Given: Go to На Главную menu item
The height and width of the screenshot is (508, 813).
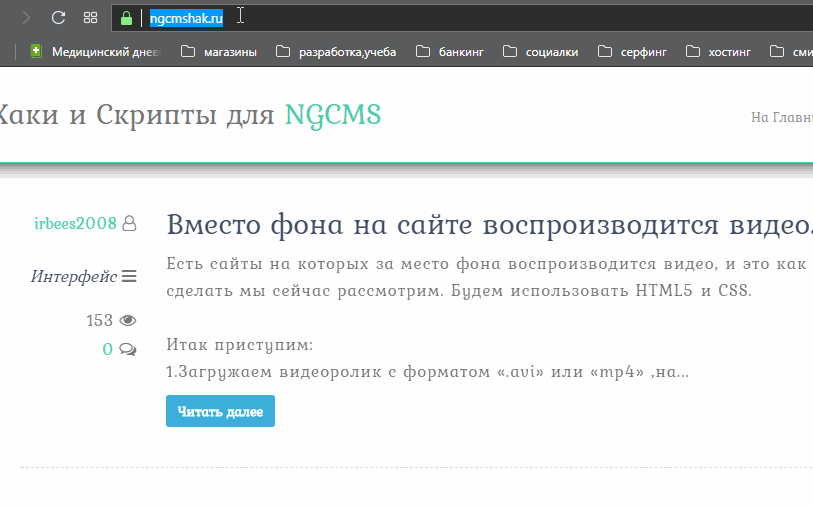Looking at the screenshot, I should click(x=782, y=118).
